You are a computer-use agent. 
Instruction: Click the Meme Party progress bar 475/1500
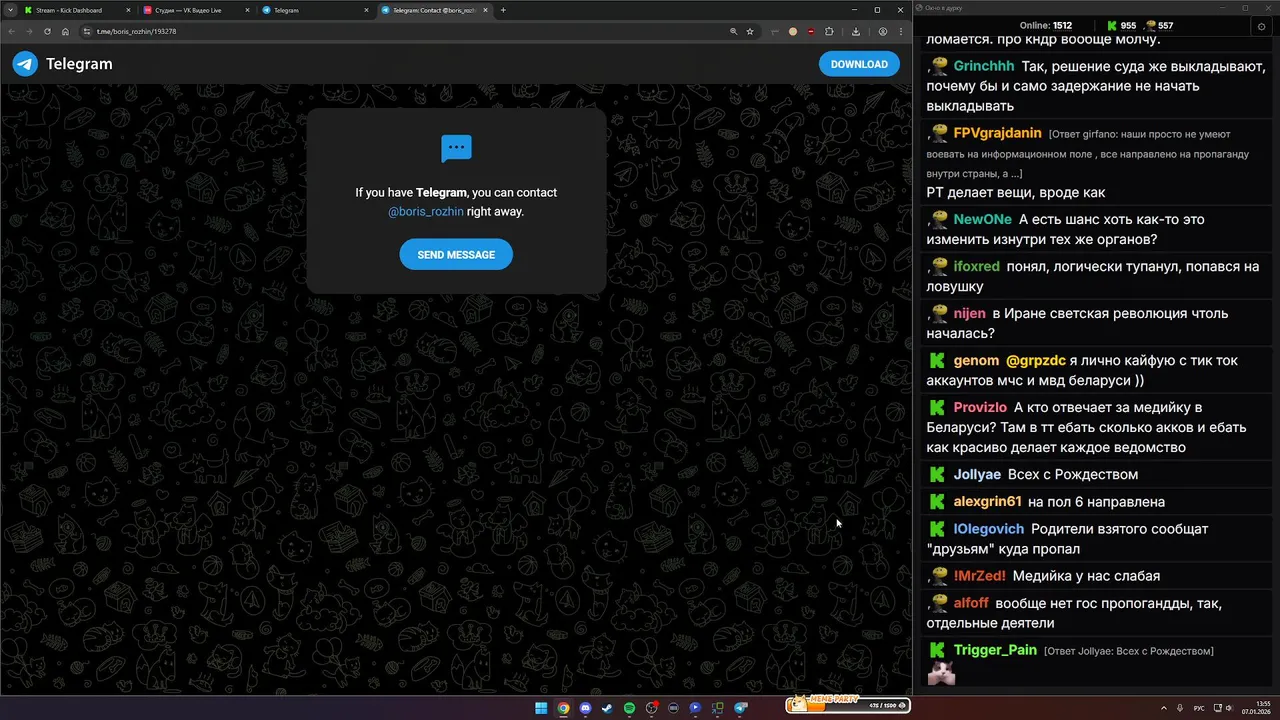click(x=847, y=705)
